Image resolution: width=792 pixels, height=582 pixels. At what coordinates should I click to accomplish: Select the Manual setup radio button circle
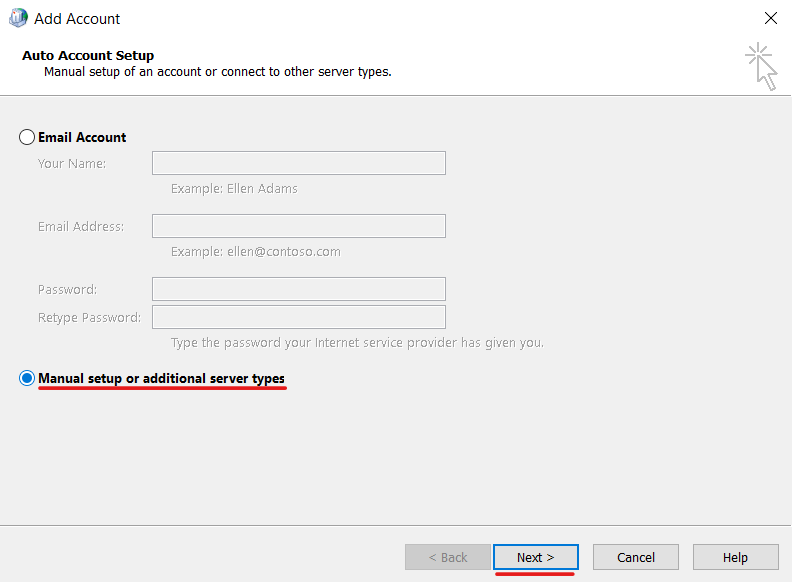point(27,379)
